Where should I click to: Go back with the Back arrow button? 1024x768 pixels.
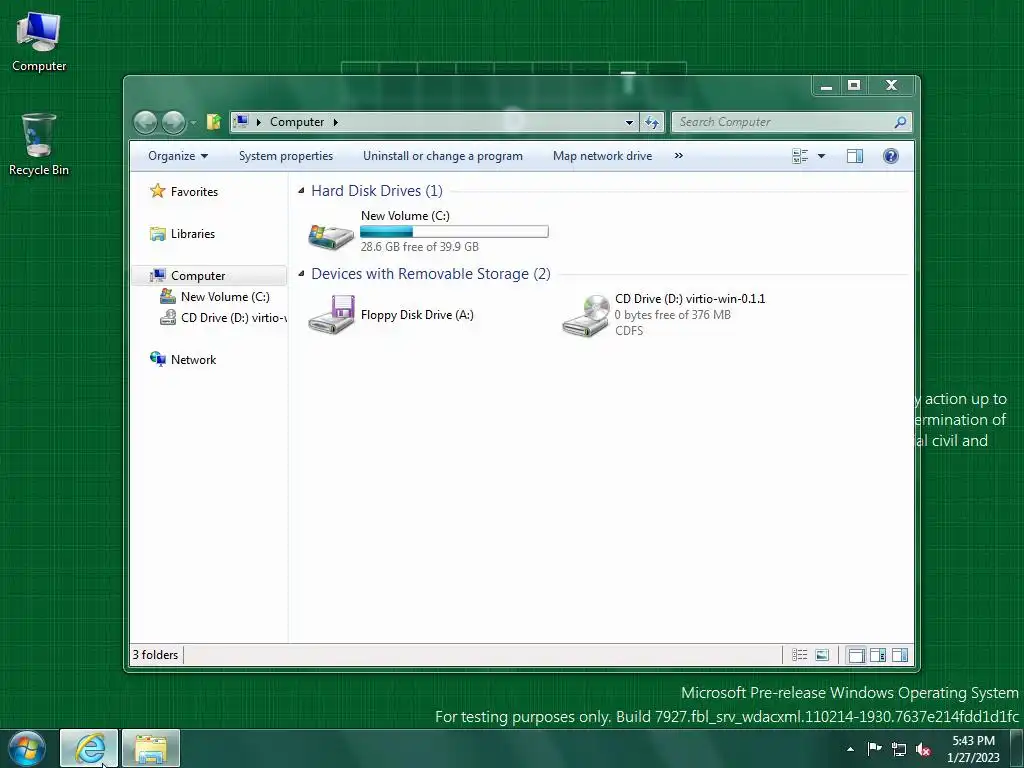coord(145,122)
